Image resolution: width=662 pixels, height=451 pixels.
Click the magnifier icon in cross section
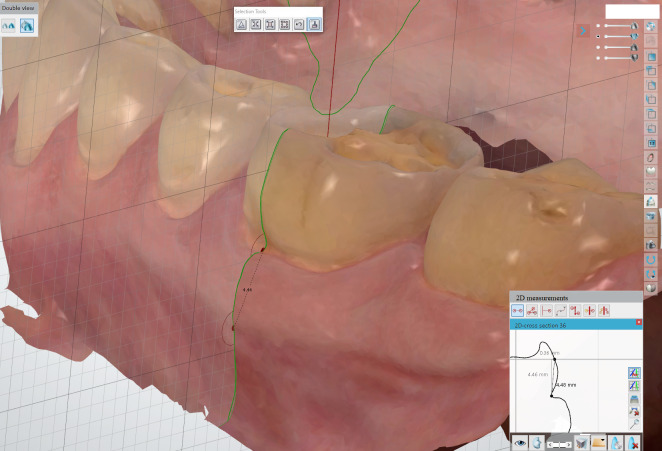coord(634,424)
